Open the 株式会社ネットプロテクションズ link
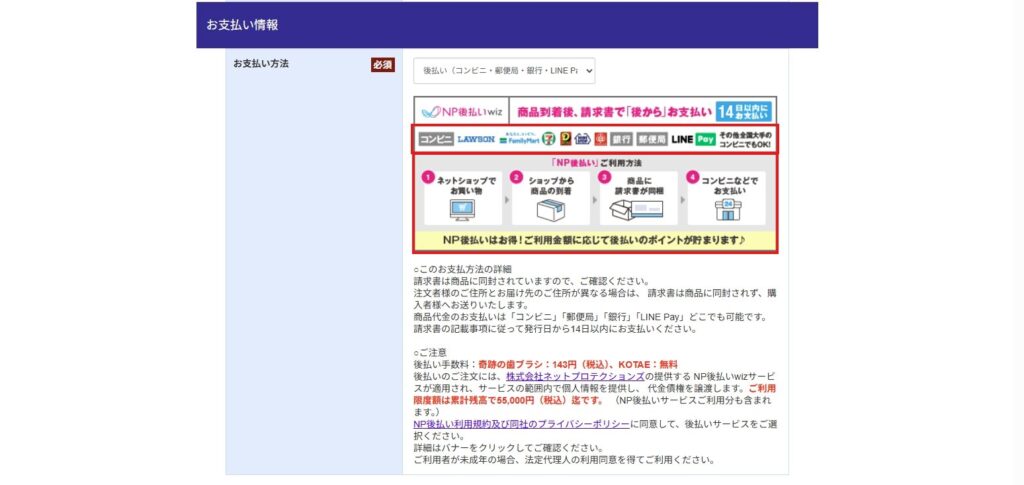 point(574,376)
